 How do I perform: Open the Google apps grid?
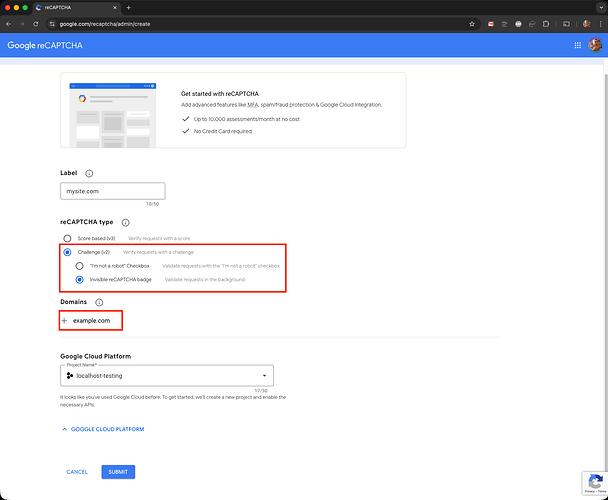point(578,45)
